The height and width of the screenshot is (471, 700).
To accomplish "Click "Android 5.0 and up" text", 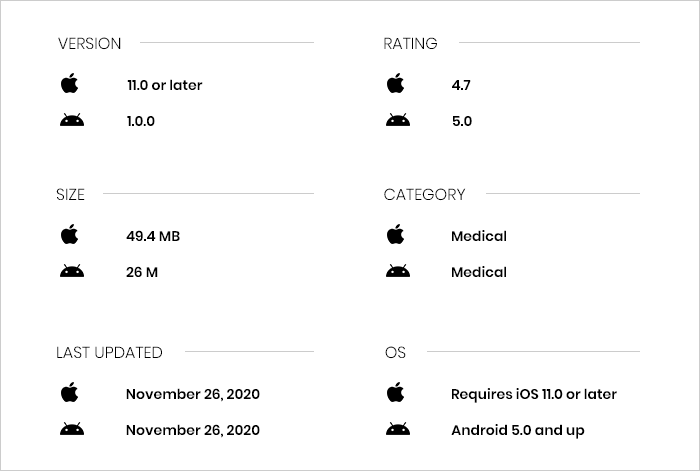I will 518,430.
